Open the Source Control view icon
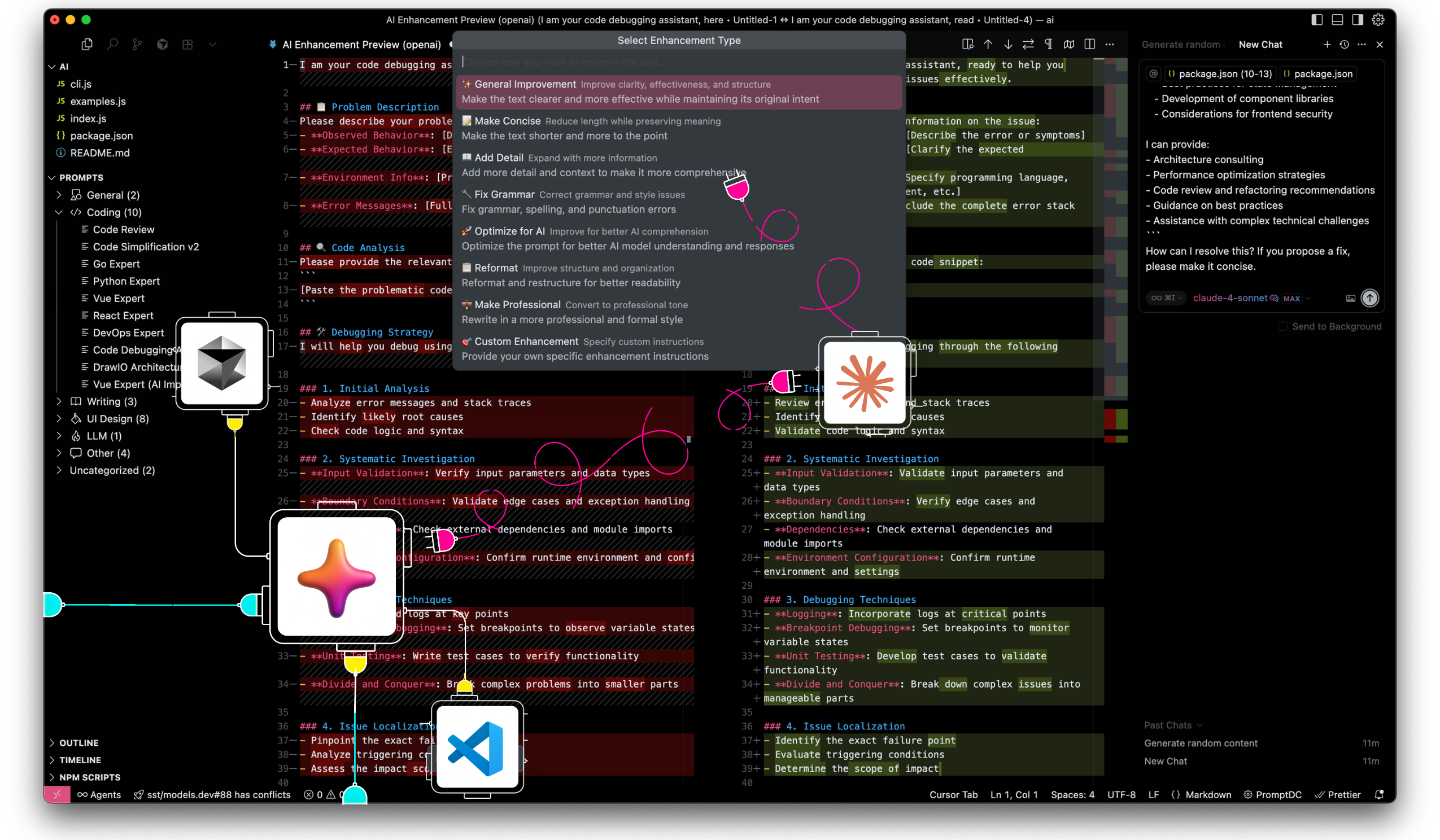Image resolution: width=1440 pixels, height=840 pixels. tap(137, 44)
